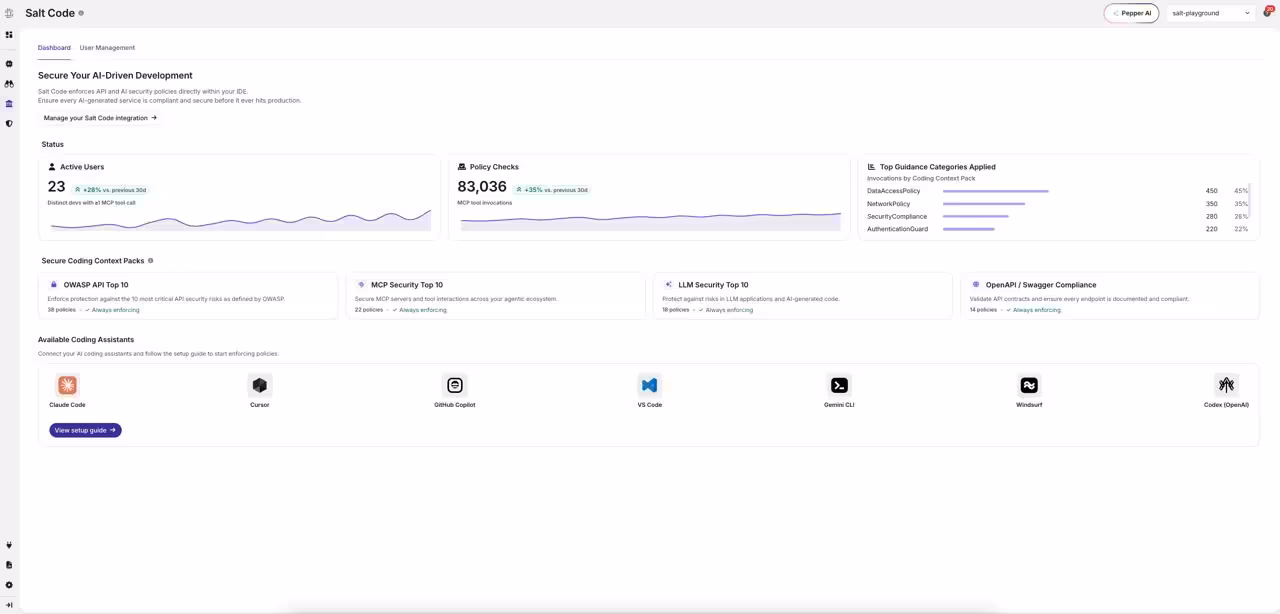
Task: Click Manage your Salt Code integration
Action: [100, 118]
